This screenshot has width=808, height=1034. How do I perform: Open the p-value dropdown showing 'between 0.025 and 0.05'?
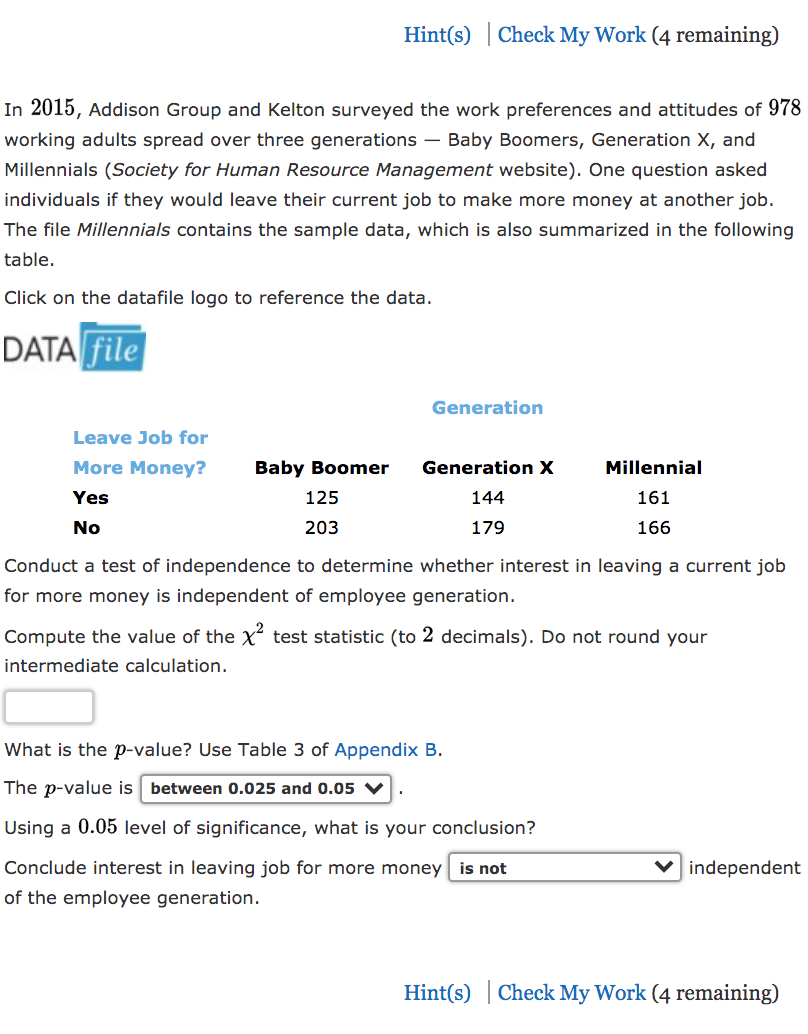click(x=265, y=788)
